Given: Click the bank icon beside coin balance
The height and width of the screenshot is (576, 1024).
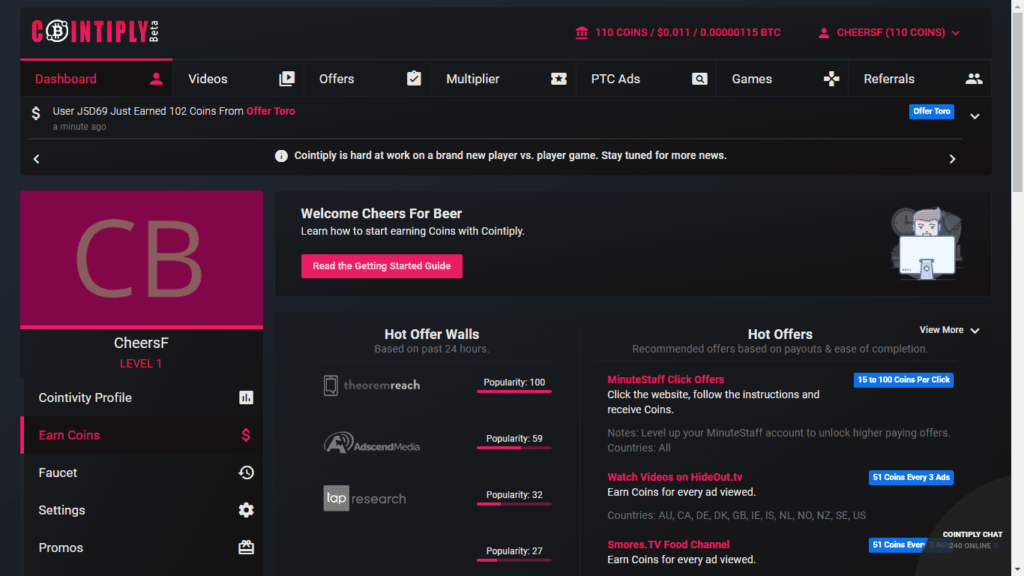Looking at the screenshot, I should click(x=581, y=33).
